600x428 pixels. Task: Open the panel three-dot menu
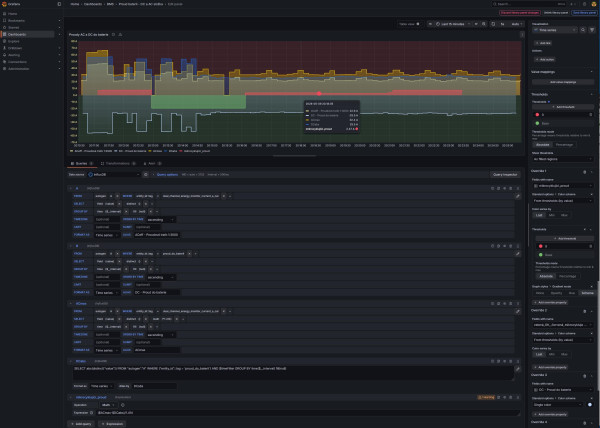(x=522, y=34)
